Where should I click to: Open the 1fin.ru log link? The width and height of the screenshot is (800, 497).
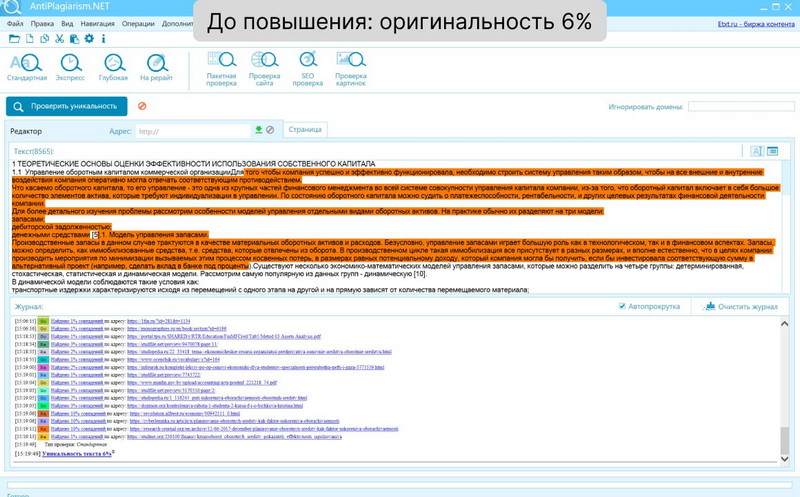tap(159, 321)
